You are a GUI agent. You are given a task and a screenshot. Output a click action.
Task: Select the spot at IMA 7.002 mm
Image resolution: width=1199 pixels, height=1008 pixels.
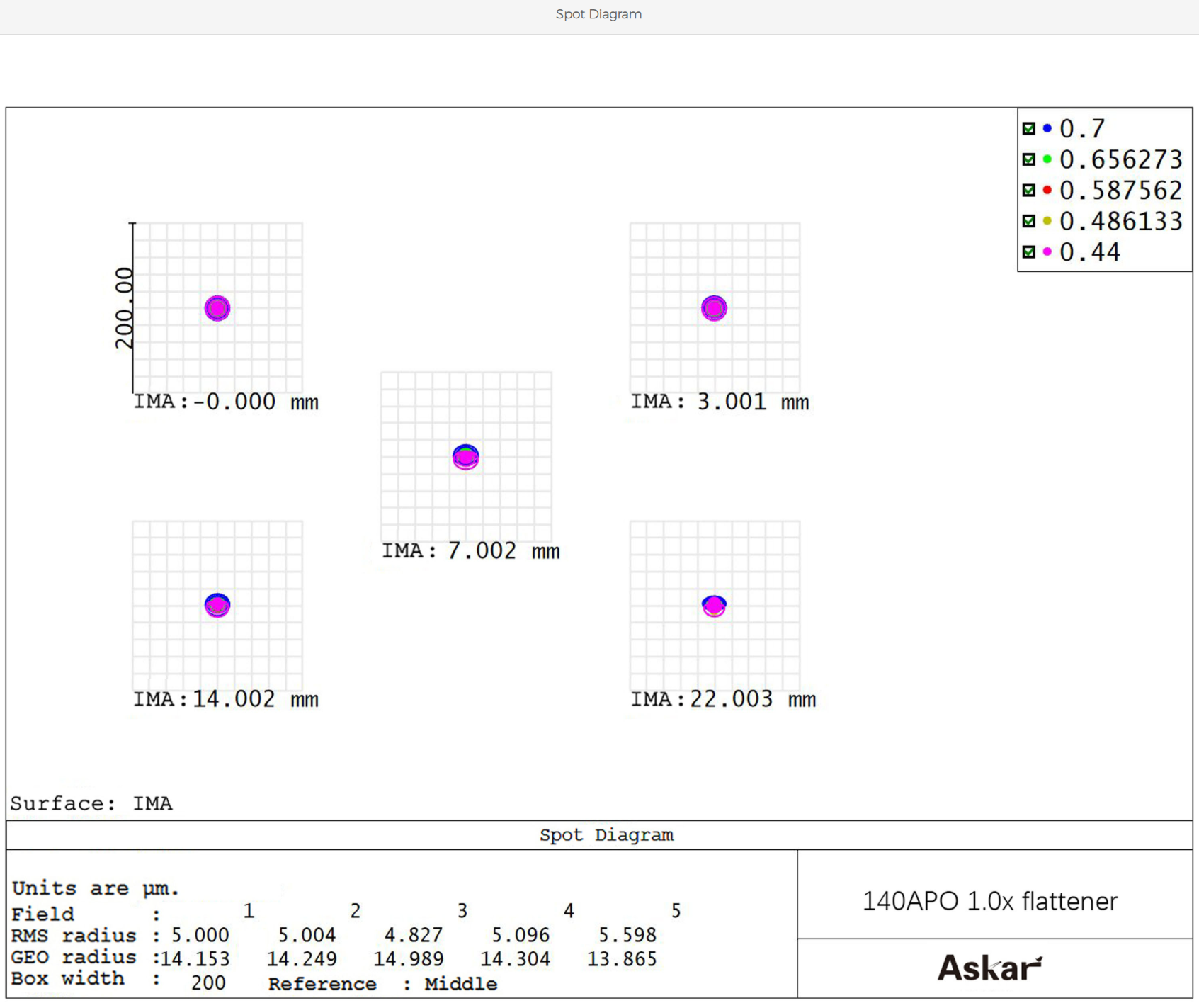pyautogui.click(x=465, y=458)
